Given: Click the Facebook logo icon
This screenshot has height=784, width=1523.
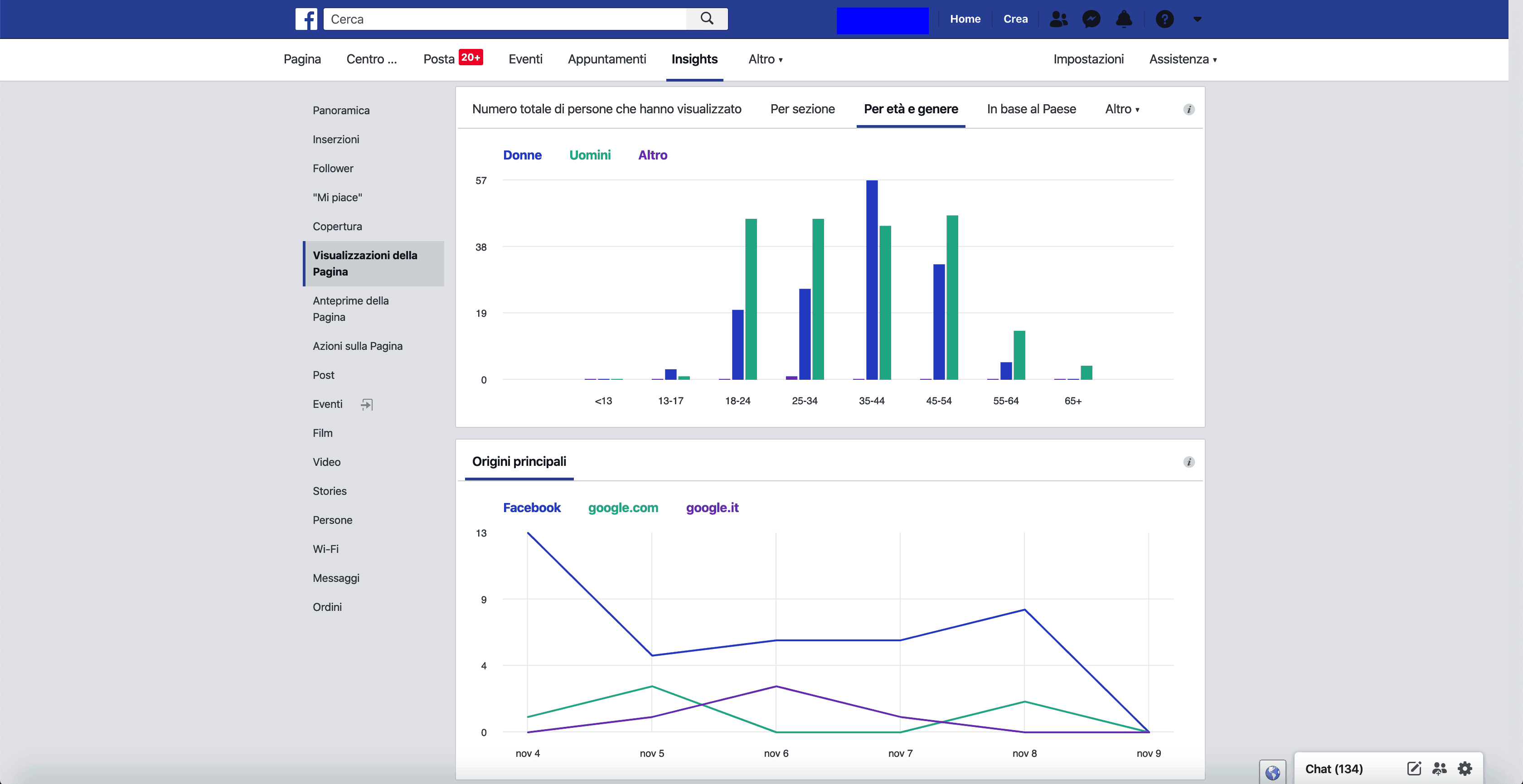Looking at the screenshot, I should tap(306, 19).
